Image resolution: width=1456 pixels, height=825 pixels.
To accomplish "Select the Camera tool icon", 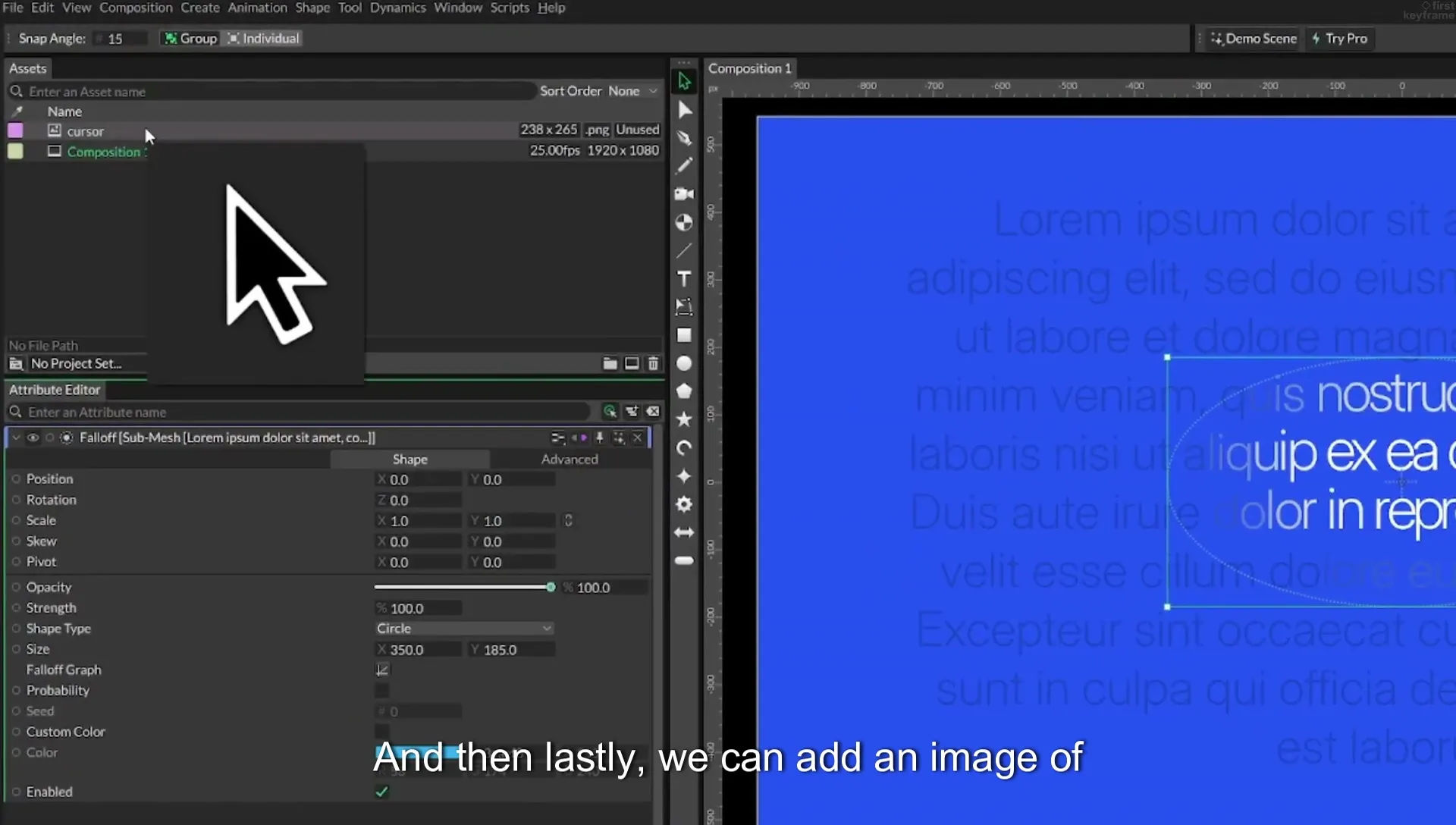I will tap(684, 194).
